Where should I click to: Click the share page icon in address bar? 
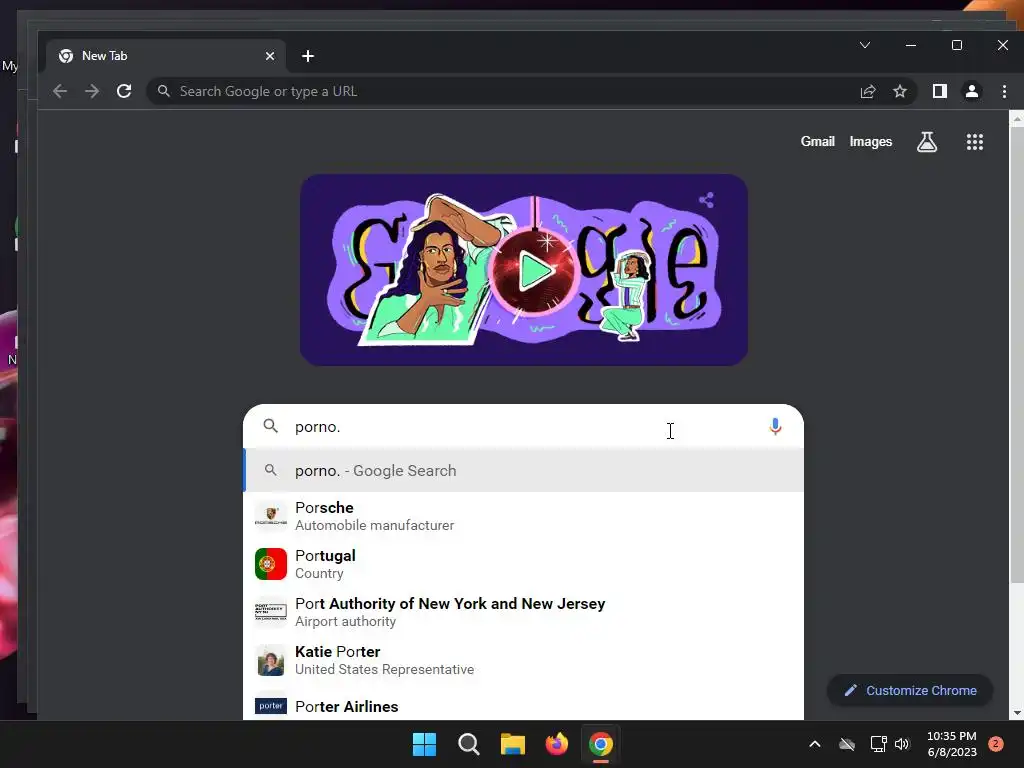[868, 91]
